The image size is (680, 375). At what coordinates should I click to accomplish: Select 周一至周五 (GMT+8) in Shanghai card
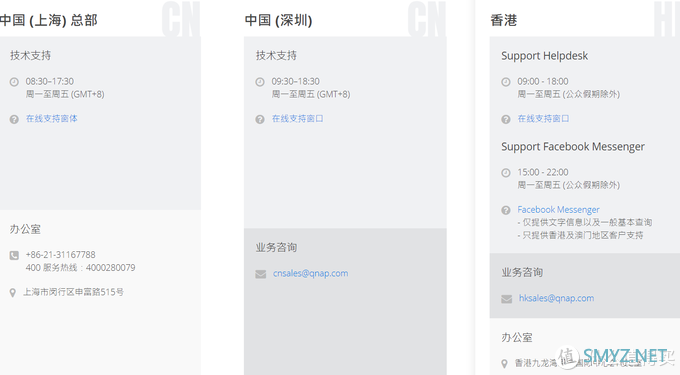tap(65, 94)
